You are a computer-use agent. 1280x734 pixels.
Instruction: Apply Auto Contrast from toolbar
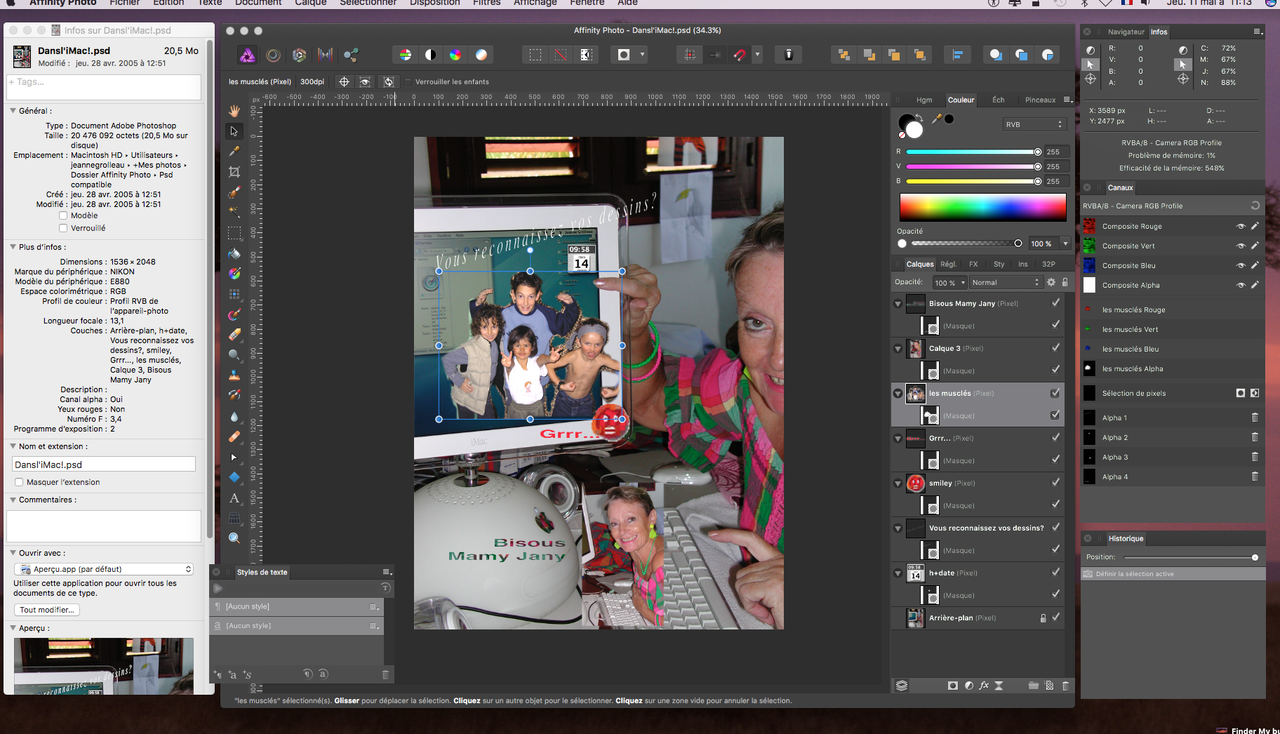pyautogui.click(x=430, y=55)
